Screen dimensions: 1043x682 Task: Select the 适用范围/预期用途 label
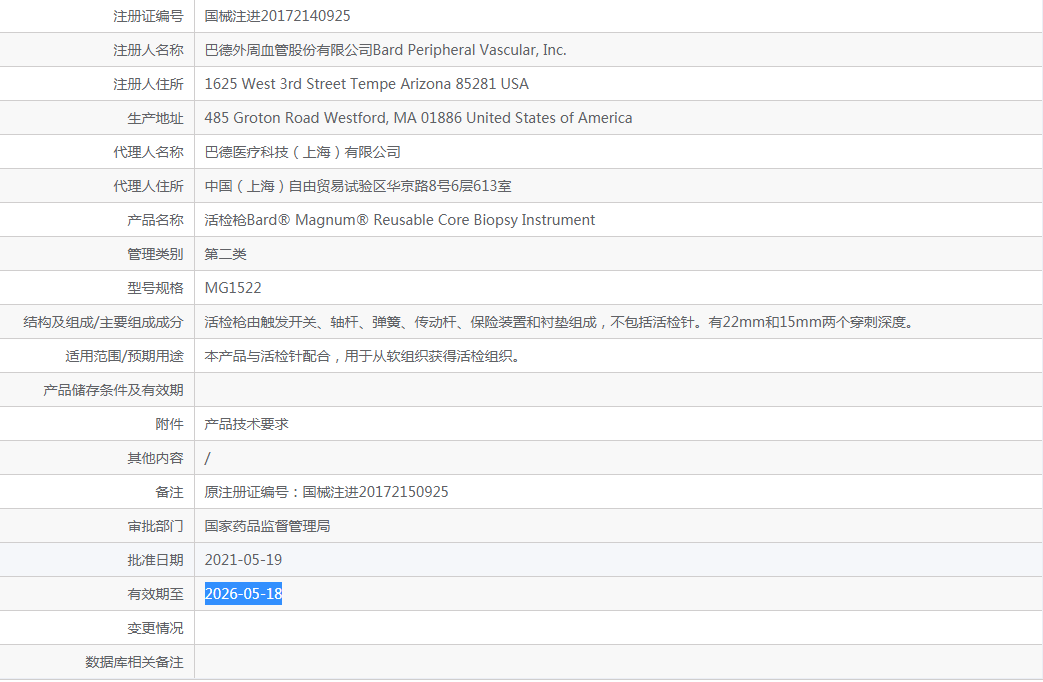click(x=124, y=356)
